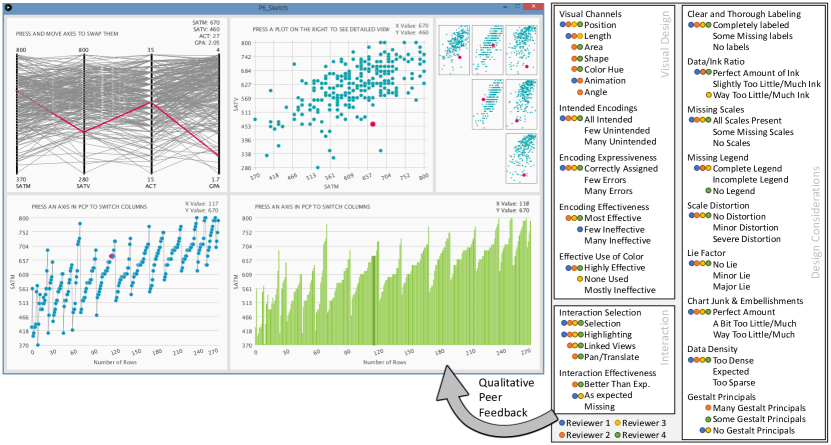
Task: Select 'Many Unintended' option
Action: 620,141
